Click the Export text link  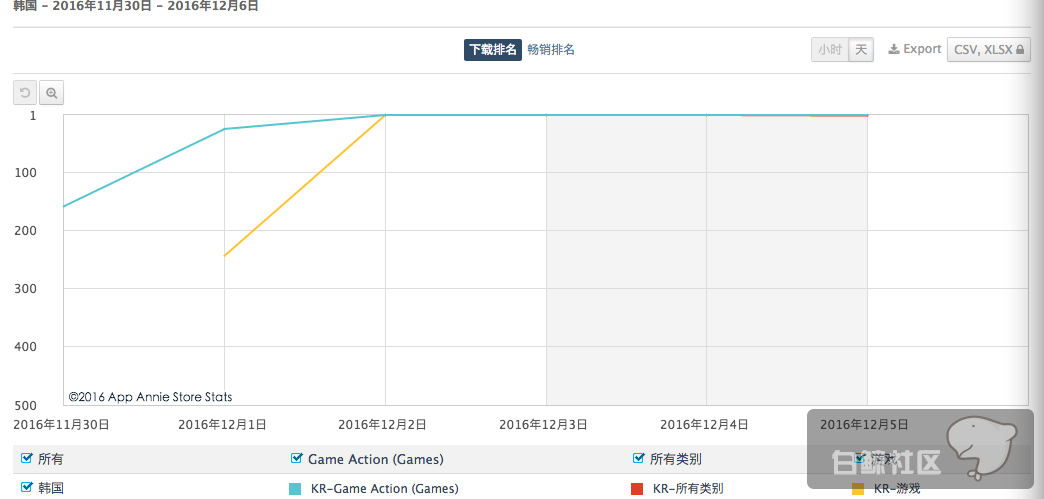coord(922,49)
